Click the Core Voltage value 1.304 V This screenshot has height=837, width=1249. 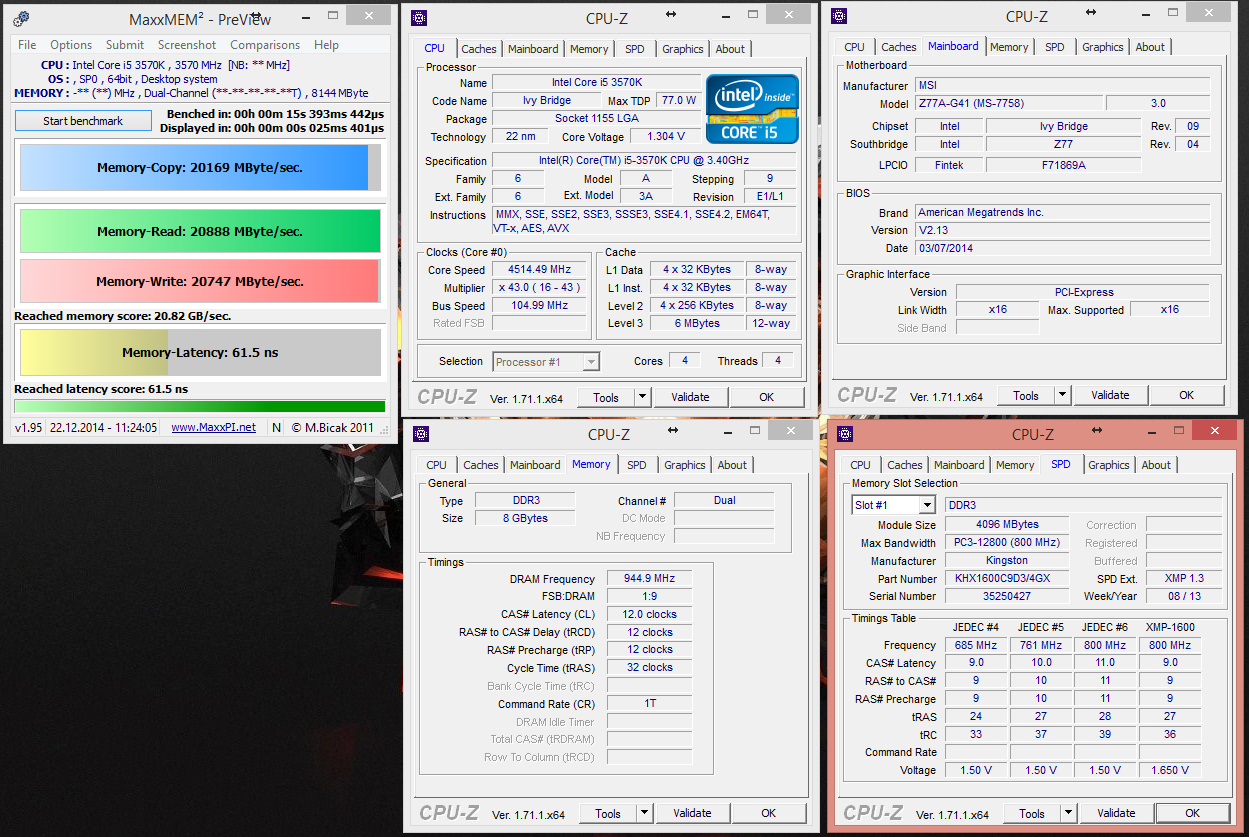[666, 136]
